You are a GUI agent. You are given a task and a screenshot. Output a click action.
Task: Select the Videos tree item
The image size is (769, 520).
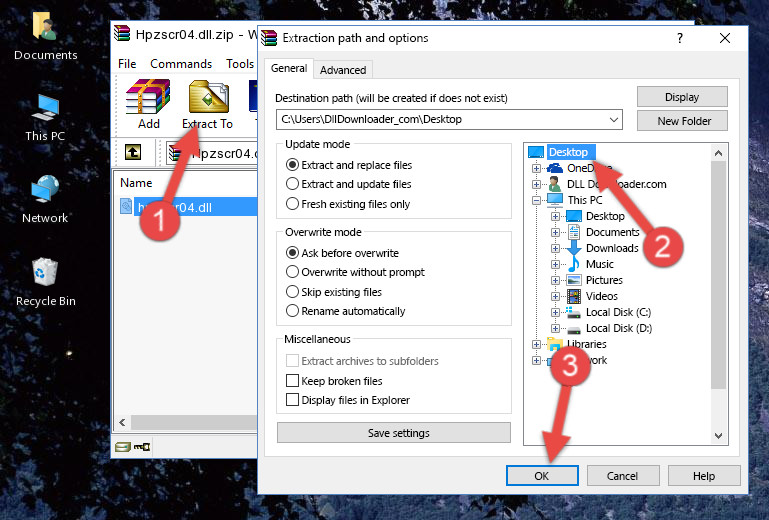(601, 296)
